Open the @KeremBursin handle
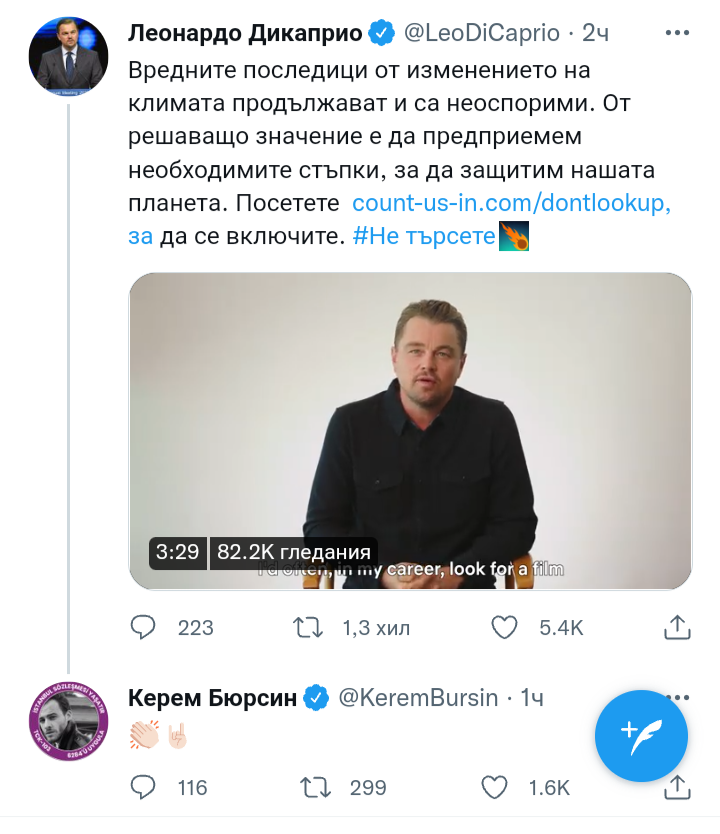The height and width of the screenshot is (834, 720). pyautogui.click(x=419, y=698)
